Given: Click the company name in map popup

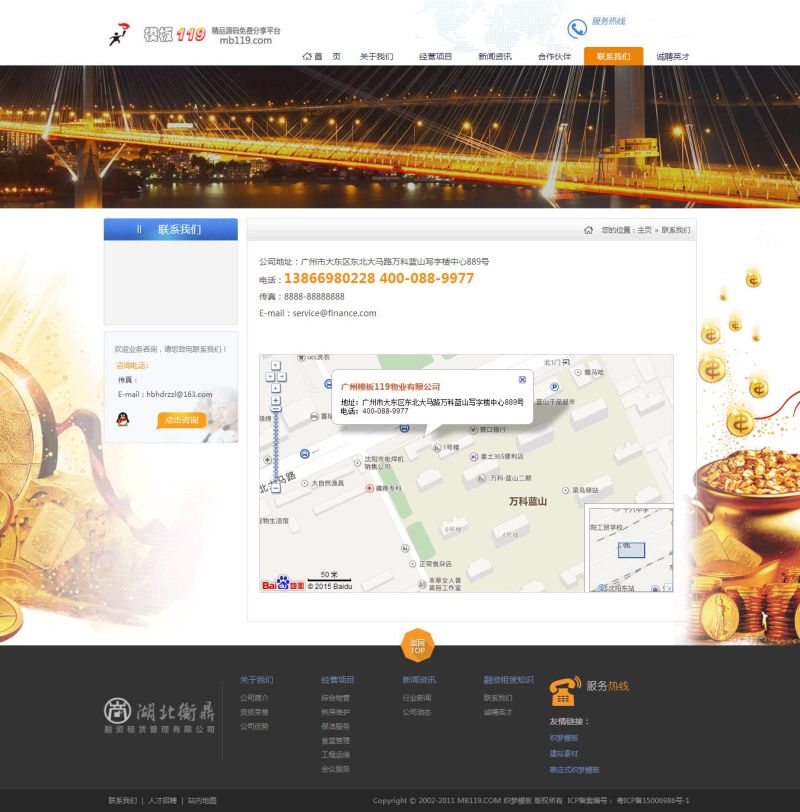Looking at the screenshot, I should pos(390,387).
